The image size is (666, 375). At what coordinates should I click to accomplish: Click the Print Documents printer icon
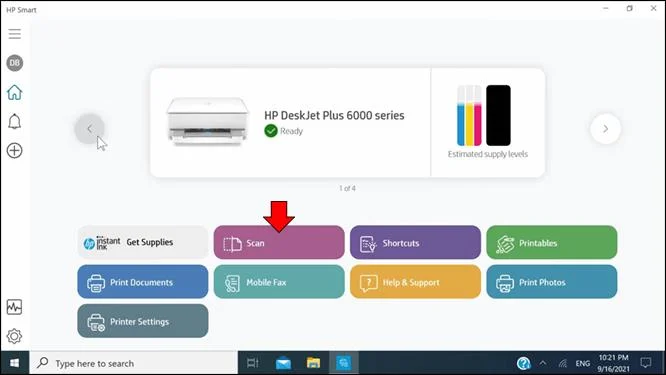click(96, 283)
